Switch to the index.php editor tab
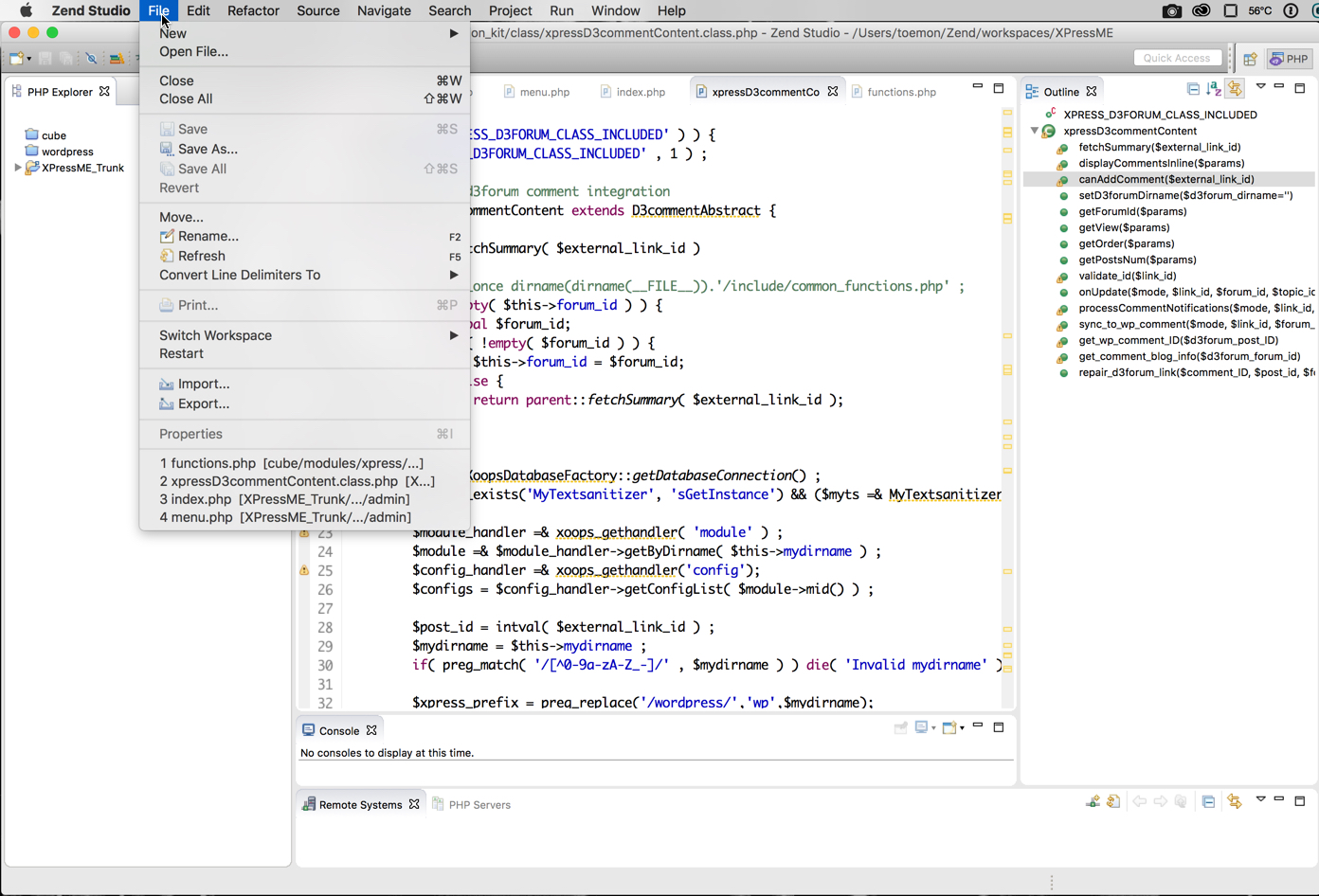This screenshot has height=896, width=1319. (632, 92)
